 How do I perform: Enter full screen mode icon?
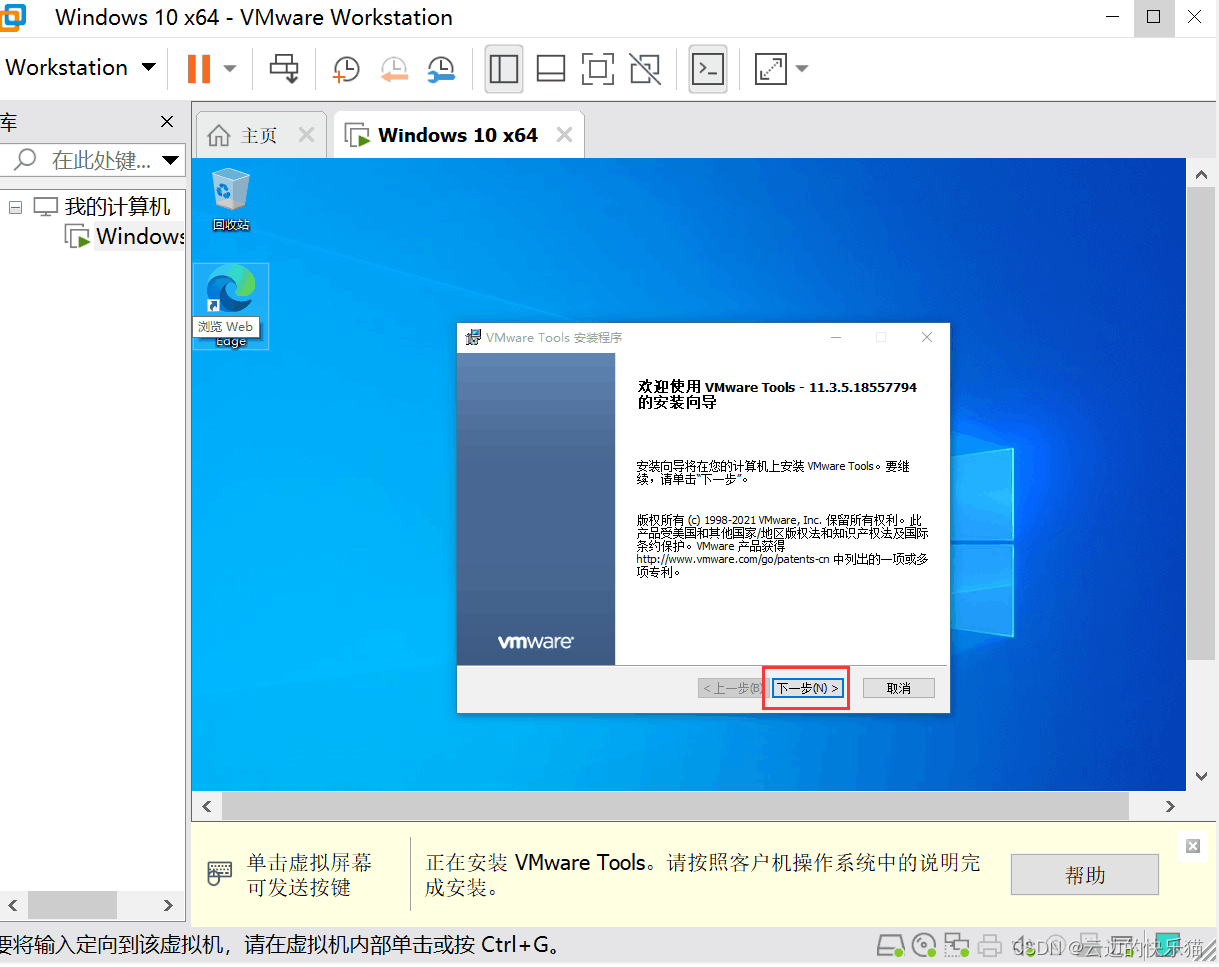[598, 68]
